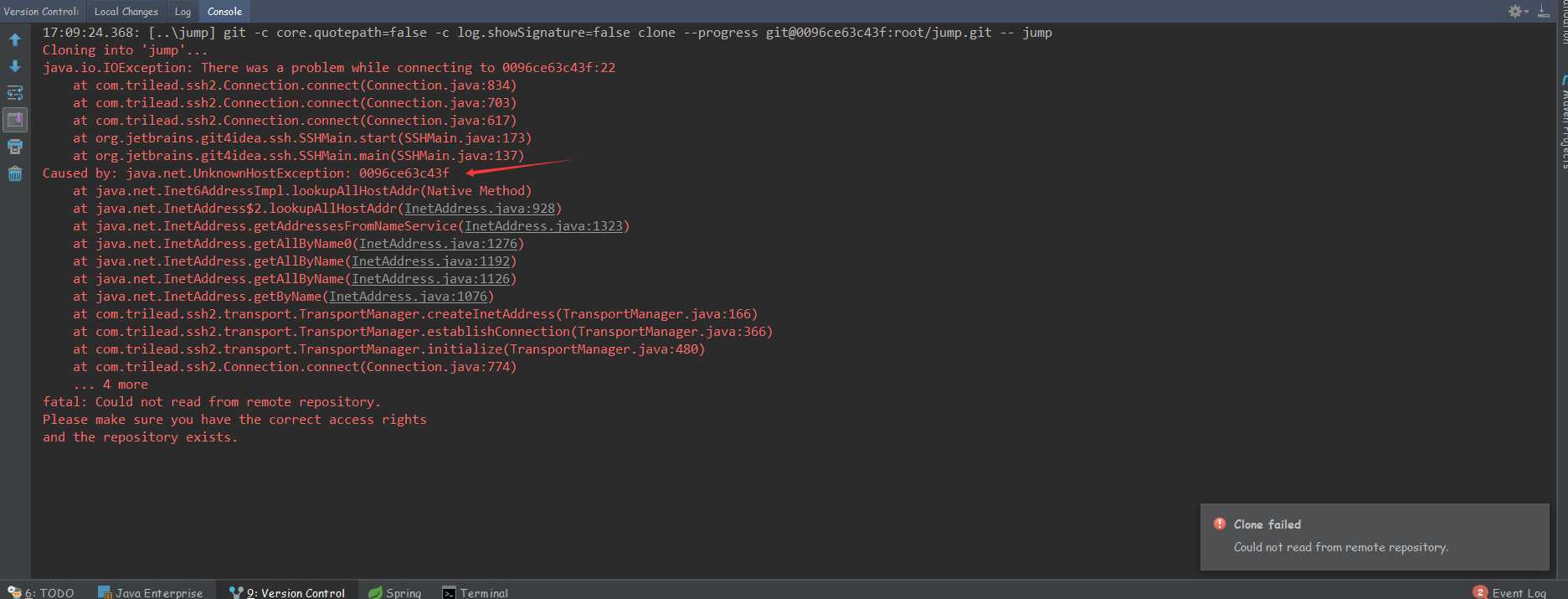The image size is (1568, 599).
Task: Clear console with the trash icon
Action: tap(15, 173)
